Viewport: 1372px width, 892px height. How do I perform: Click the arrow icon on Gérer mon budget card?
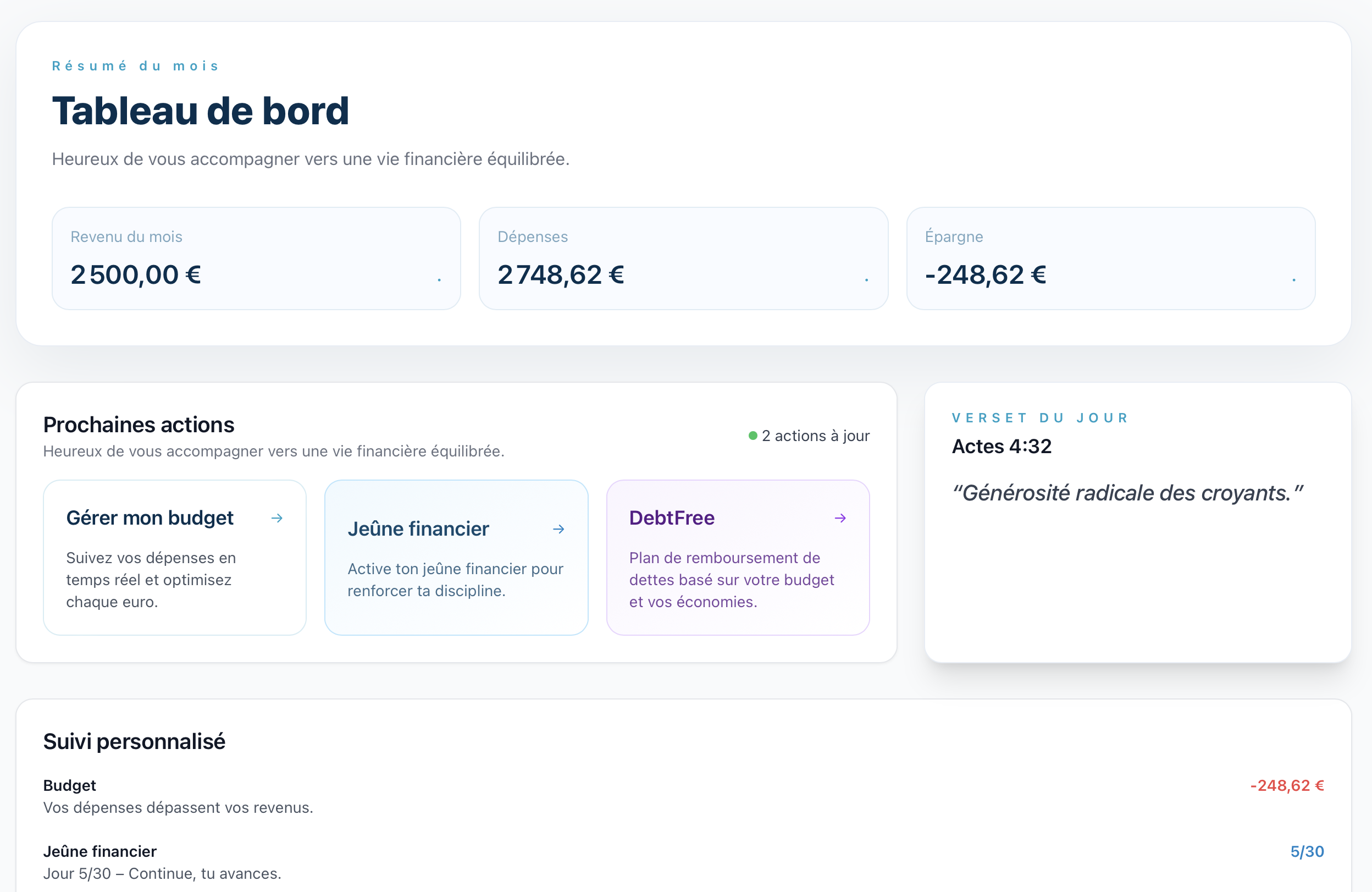[276, 519]
